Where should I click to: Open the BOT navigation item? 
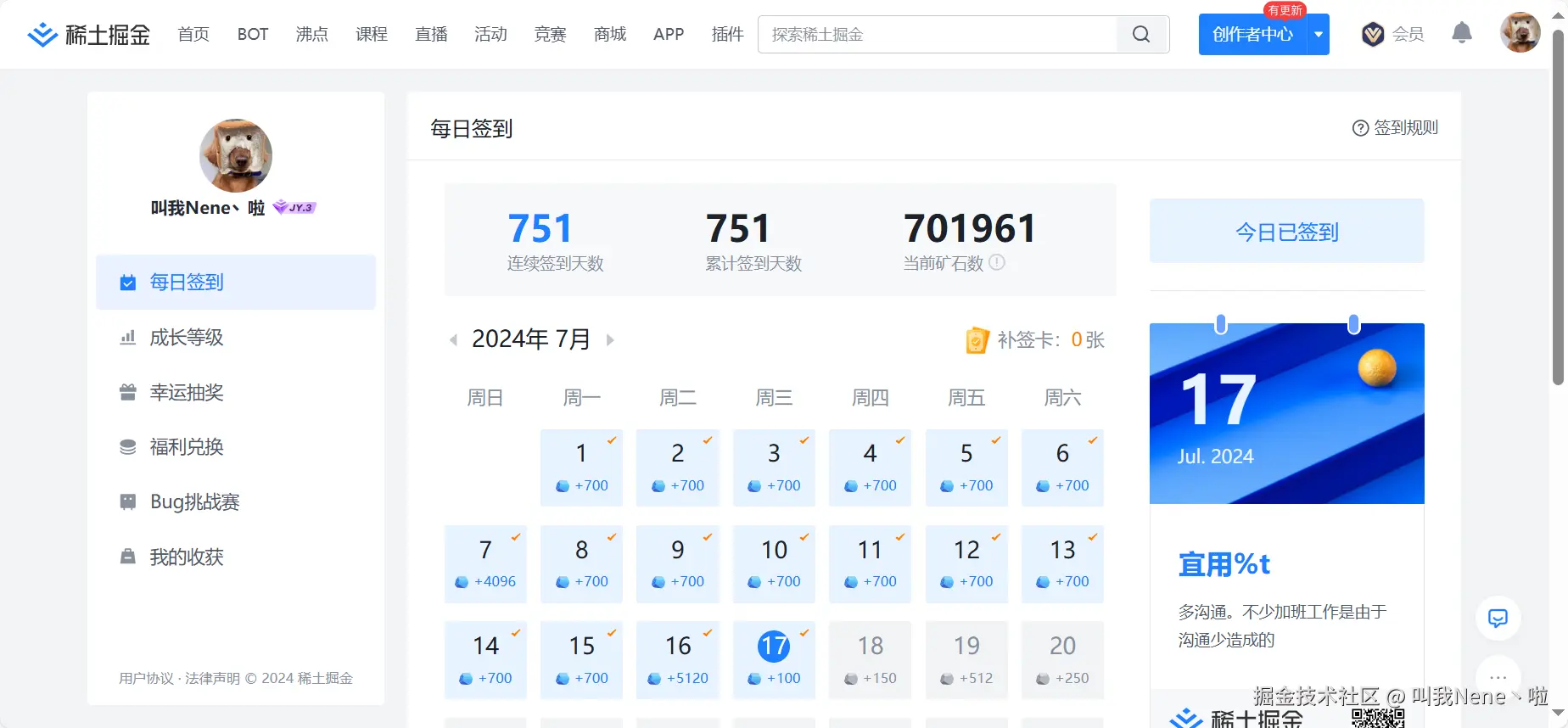click(253, 35)
